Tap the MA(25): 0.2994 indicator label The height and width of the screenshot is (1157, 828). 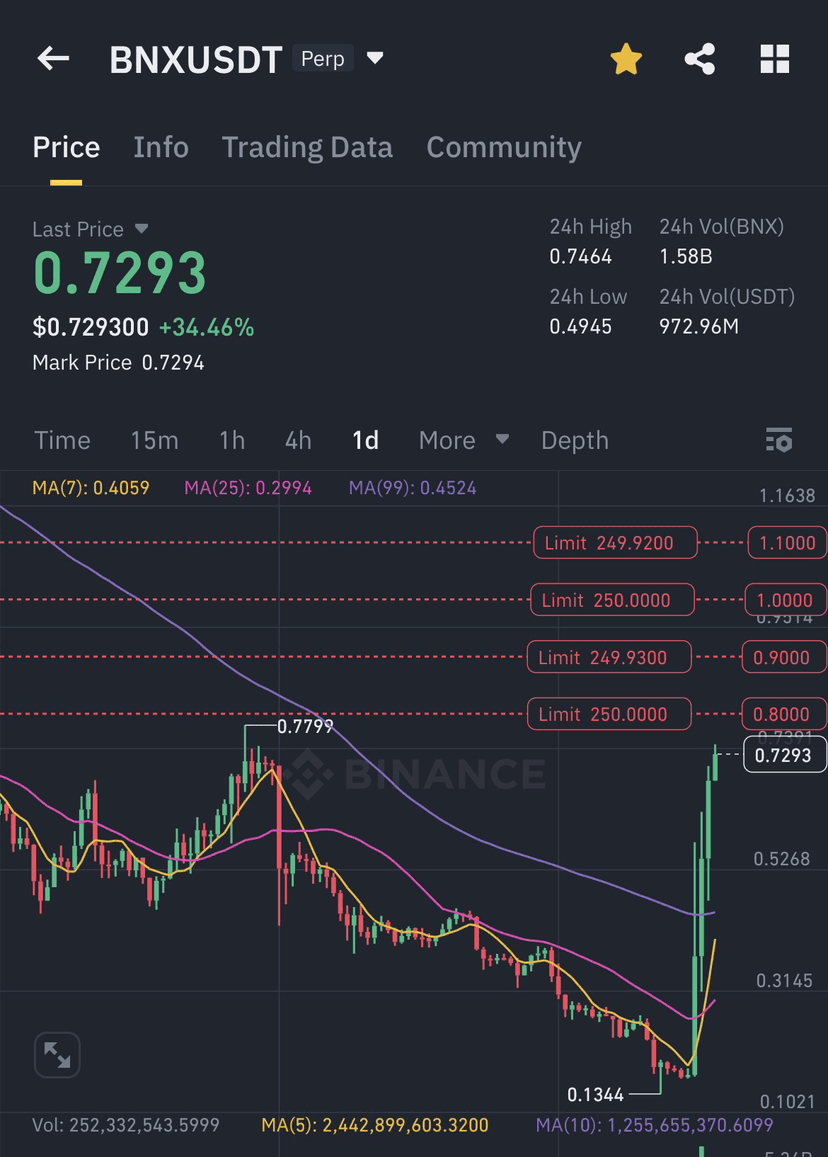pyautogui.click(x=248, y=488)
